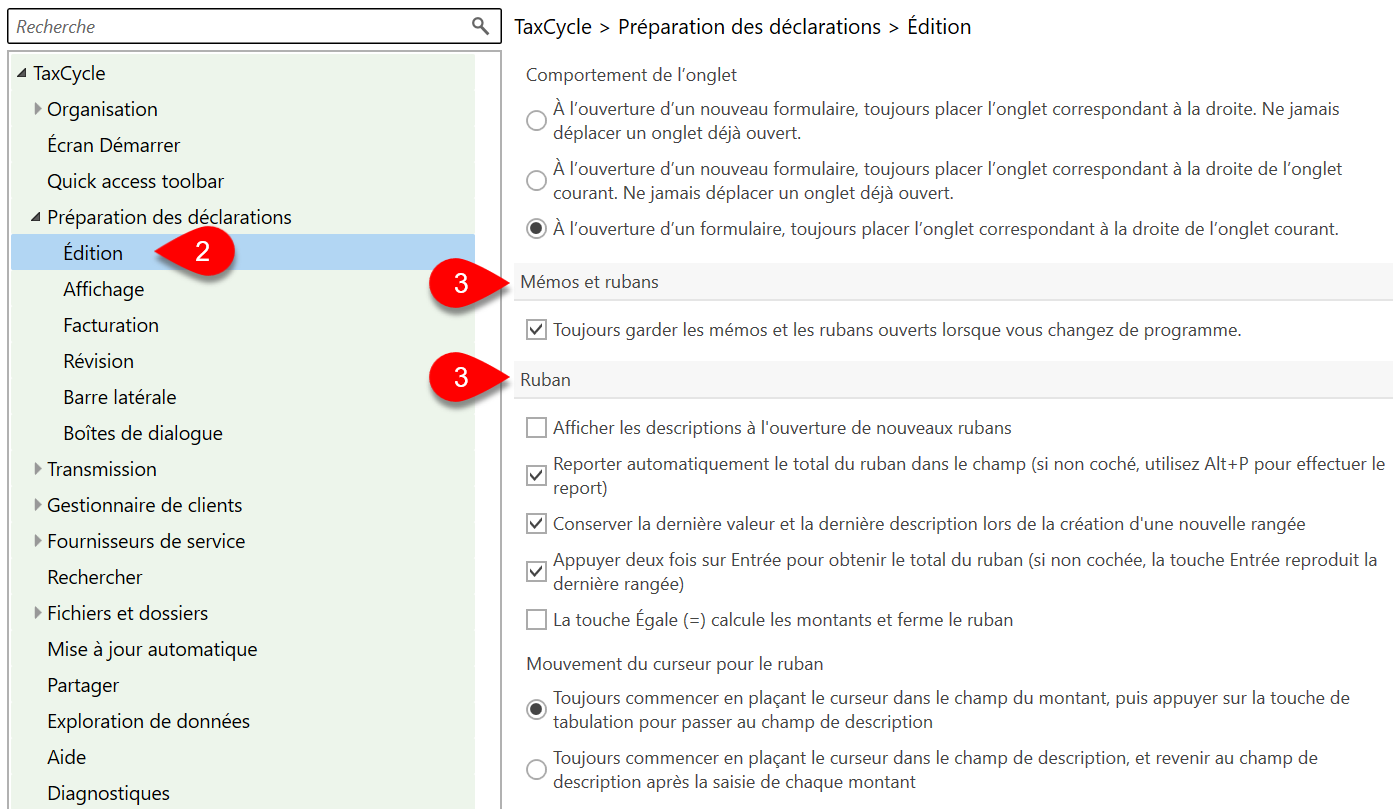Collapse Préparation des déclarations node
The width and height of the screenshot is (1393, 809).
pyautogui.click(x=36, y=217)
